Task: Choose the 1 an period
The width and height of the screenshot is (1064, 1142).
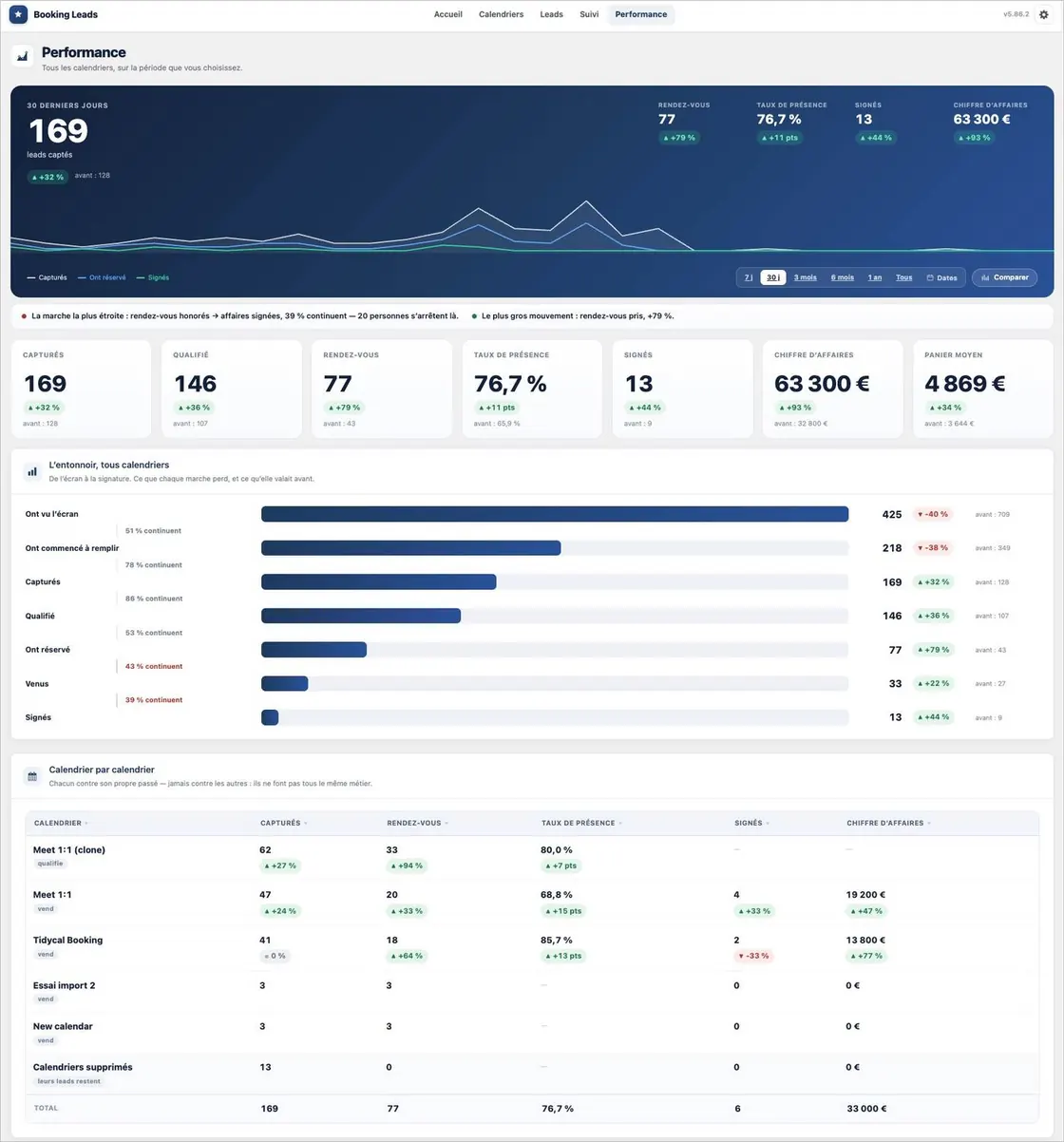Action: pyautogui.click(x=875, y=277)
